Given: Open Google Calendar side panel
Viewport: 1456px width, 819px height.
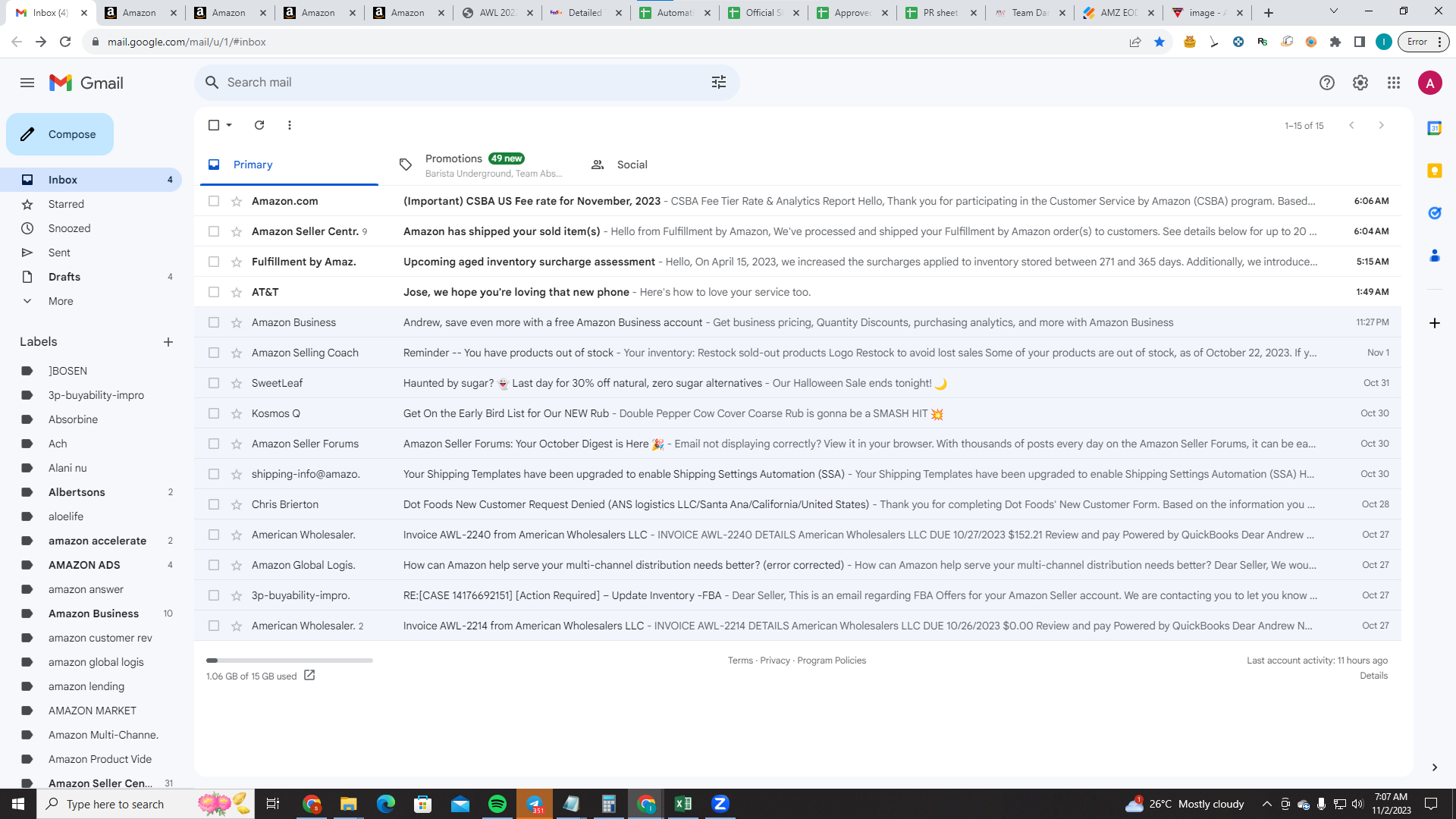Looking at the screenshot, I should (1435, 128).
